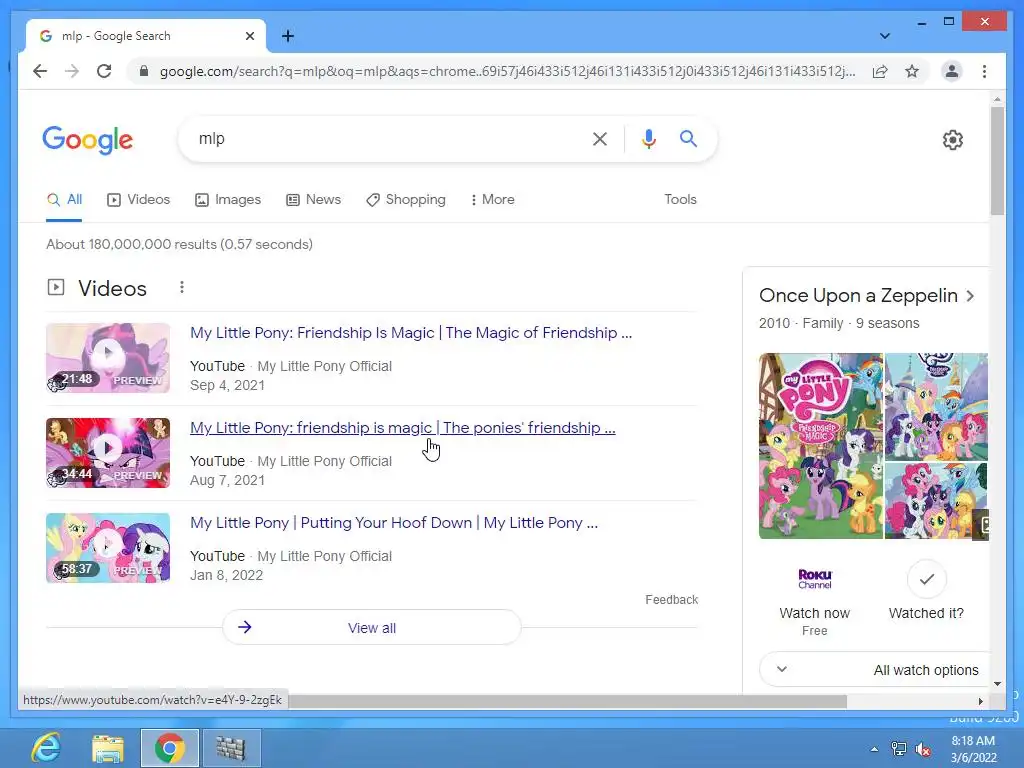
Task: Switch to the News search tab
Action: (x=313, y=200)
